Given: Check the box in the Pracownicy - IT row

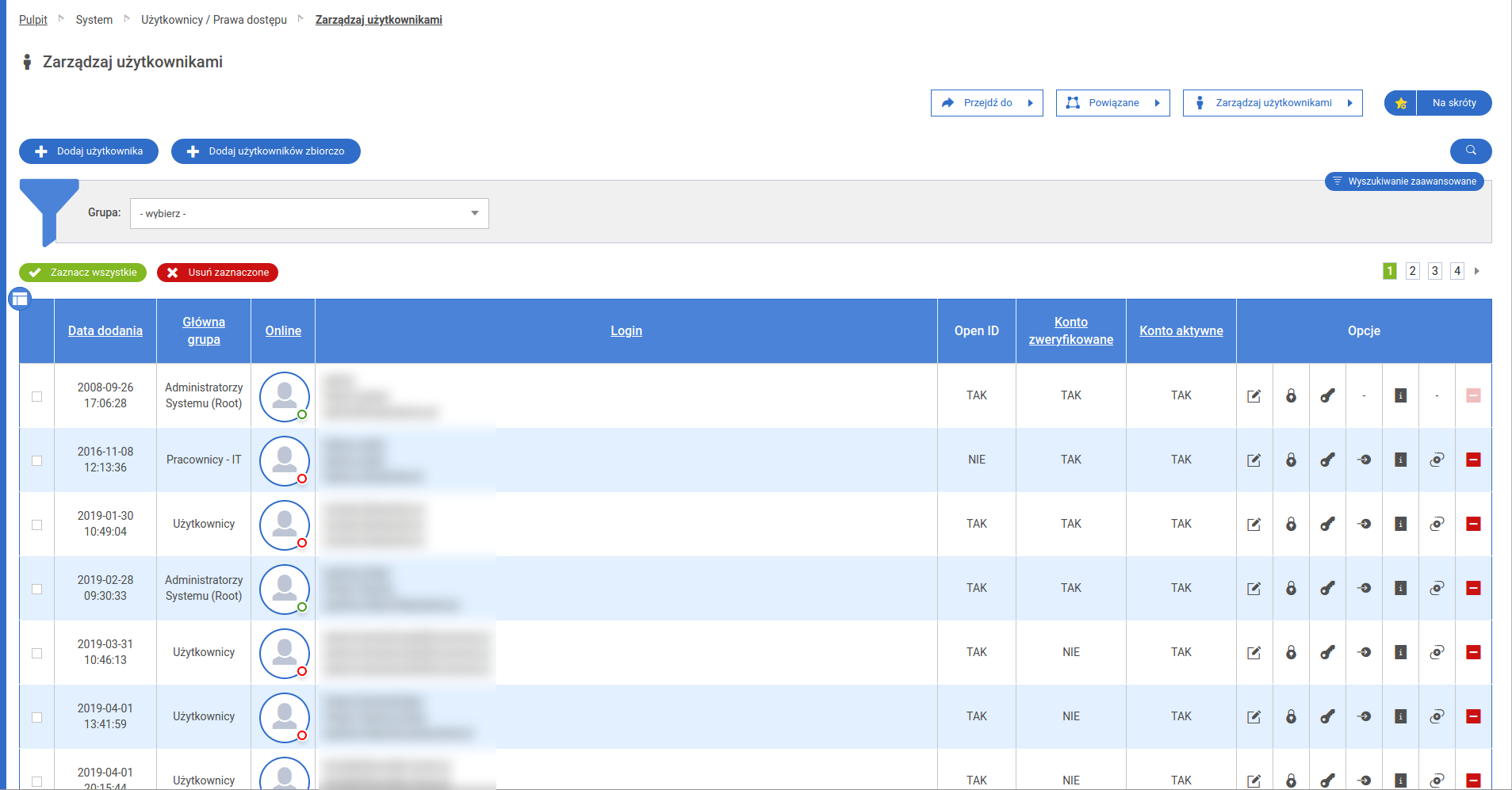Looking at the screenshot, I should click(37, 460).
